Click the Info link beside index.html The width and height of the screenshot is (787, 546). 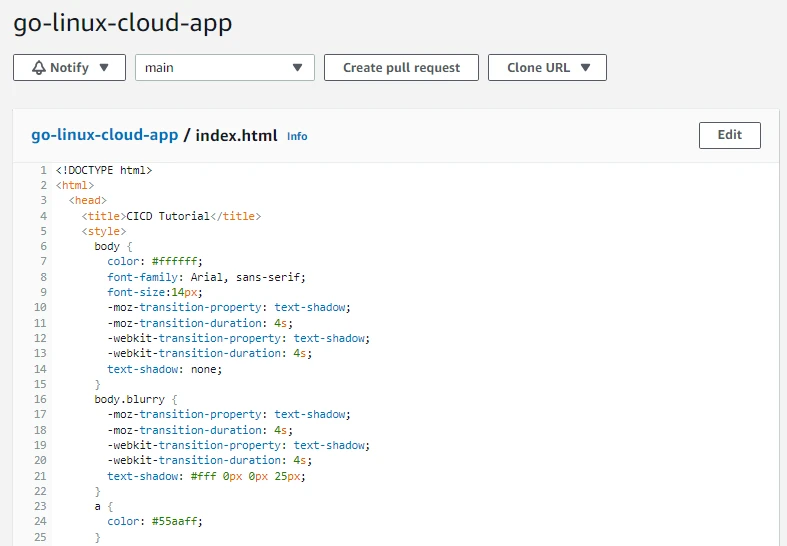click(x=297, y=136)
